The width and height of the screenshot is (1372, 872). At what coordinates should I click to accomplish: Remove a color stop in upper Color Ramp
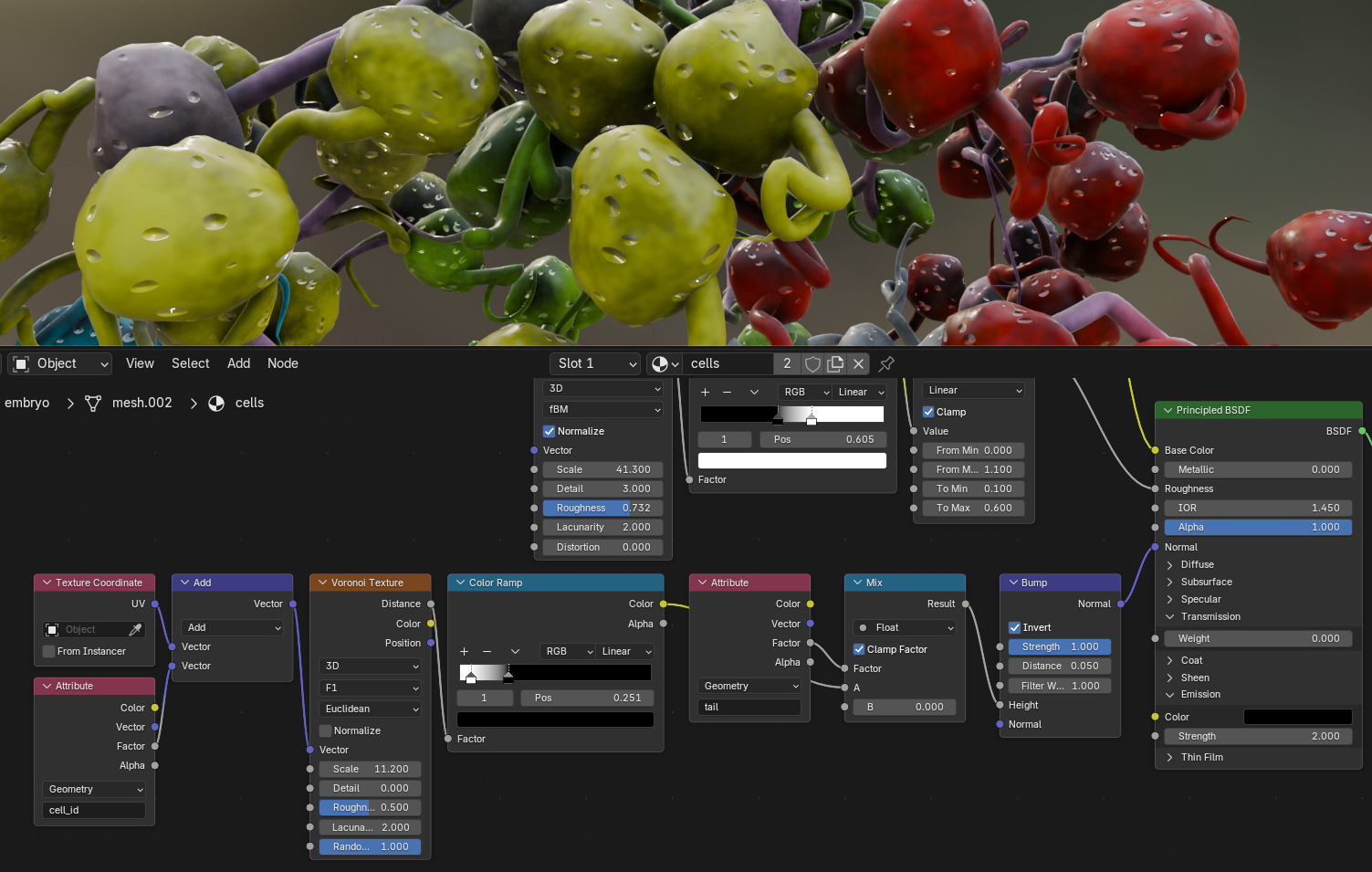728,392
